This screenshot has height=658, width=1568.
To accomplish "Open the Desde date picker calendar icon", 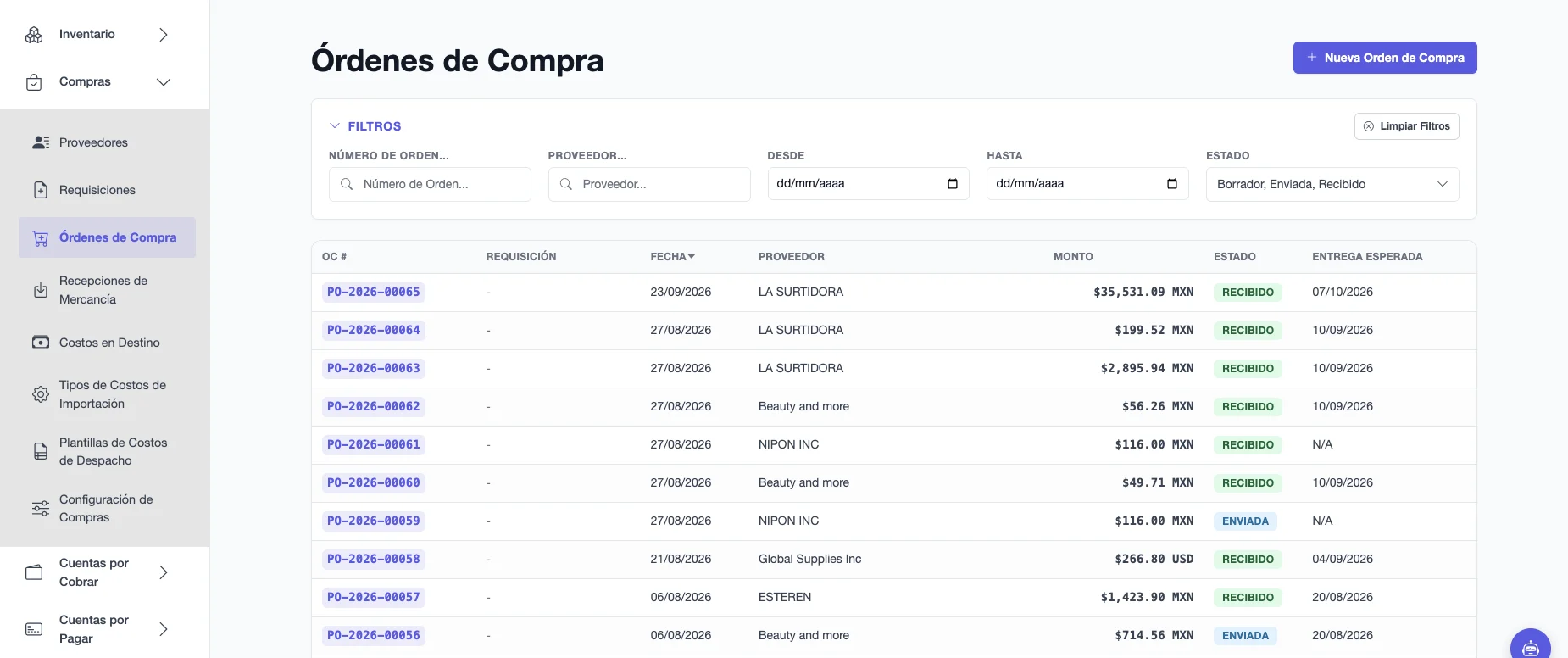I will point(953,184).
